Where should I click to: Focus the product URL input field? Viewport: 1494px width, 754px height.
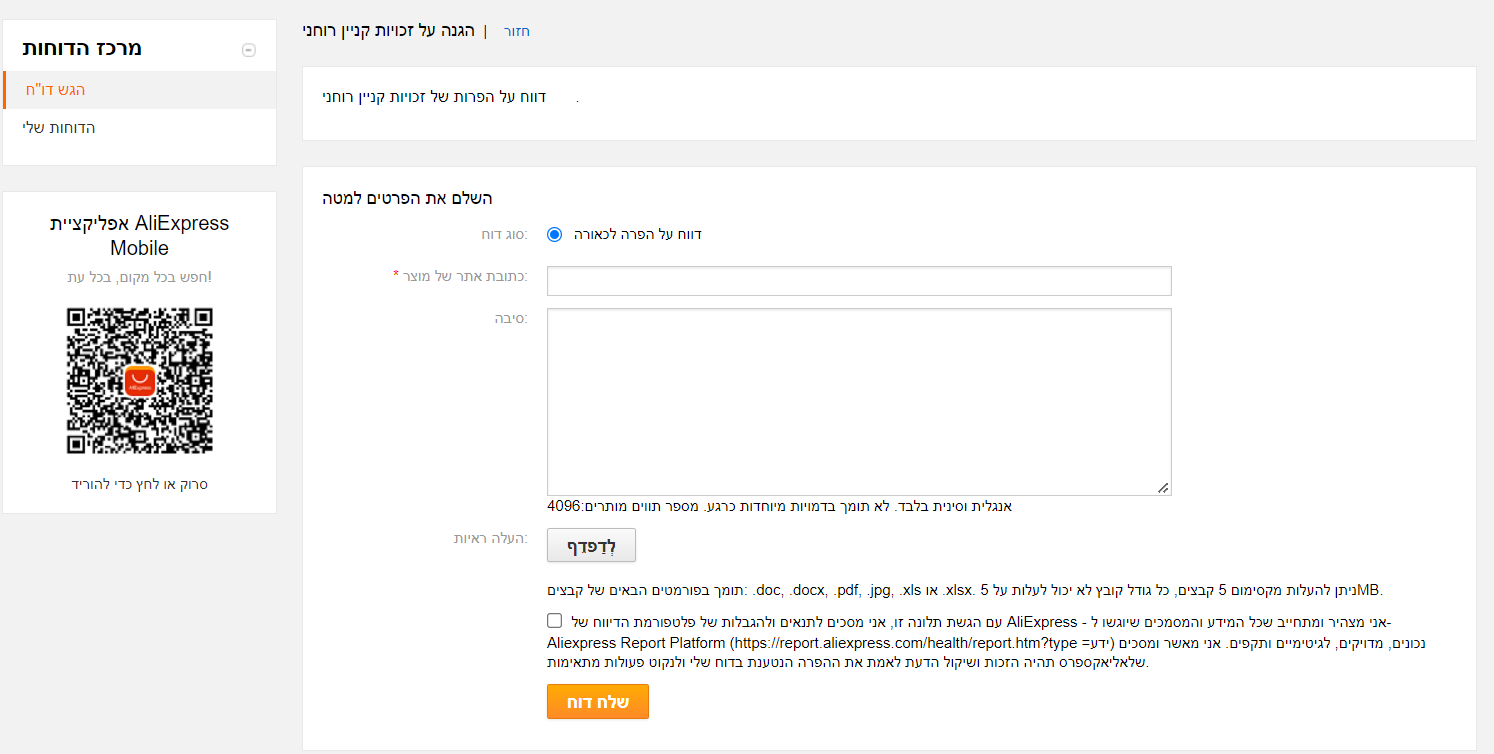coord(858,281)
